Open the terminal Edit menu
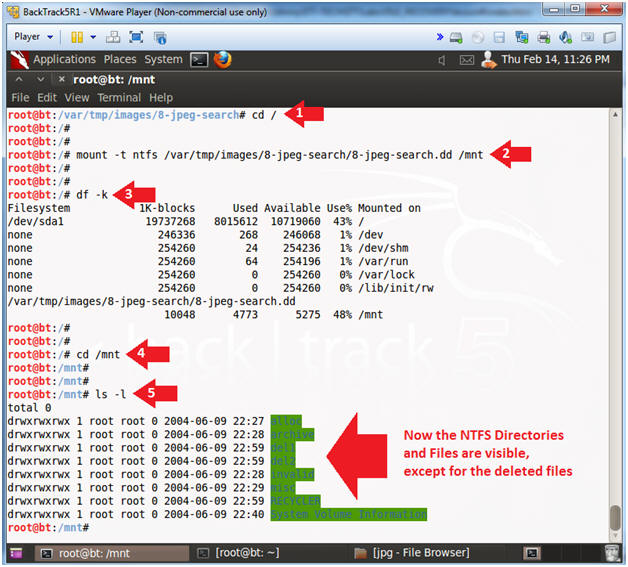The width and height of the screenshot is (628, 567). coord(47,98)
